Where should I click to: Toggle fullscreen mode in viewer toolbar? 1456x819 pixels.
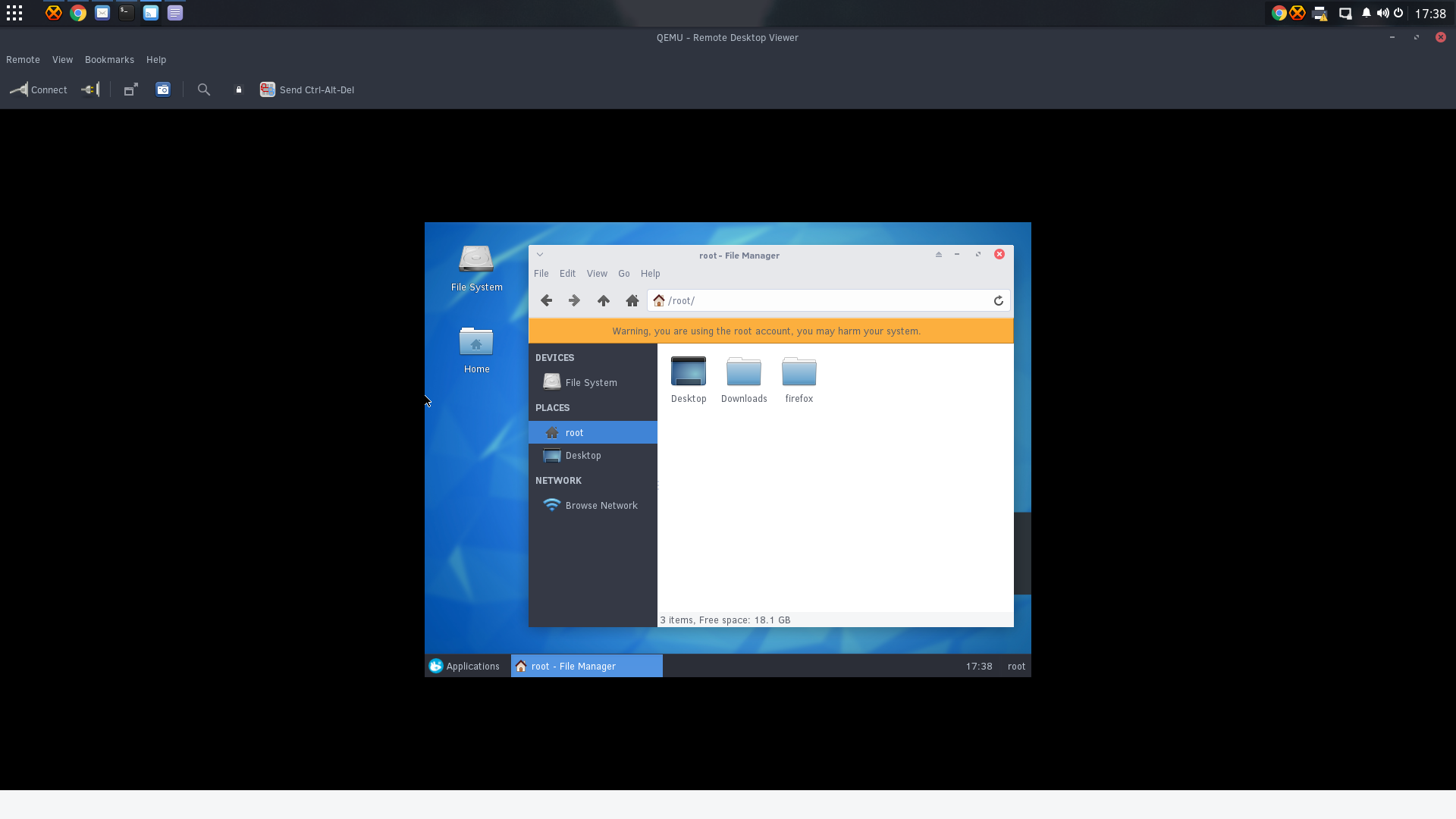click(131, 89)
